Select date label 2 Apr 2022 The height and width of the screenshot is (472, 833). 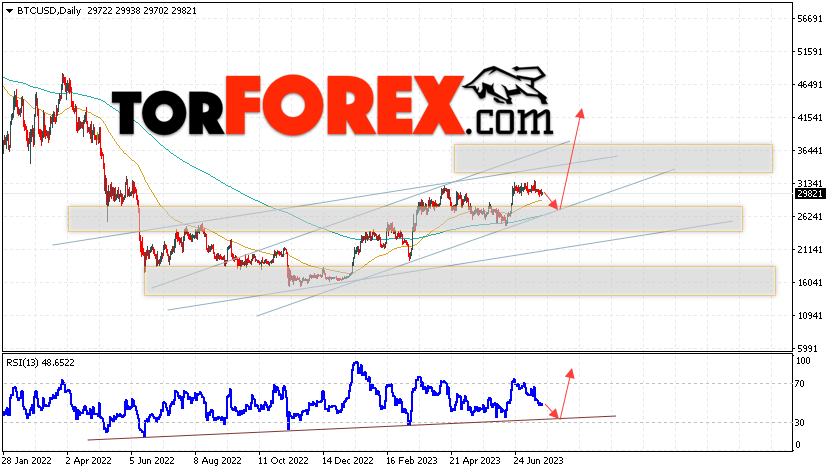[88, 460]
